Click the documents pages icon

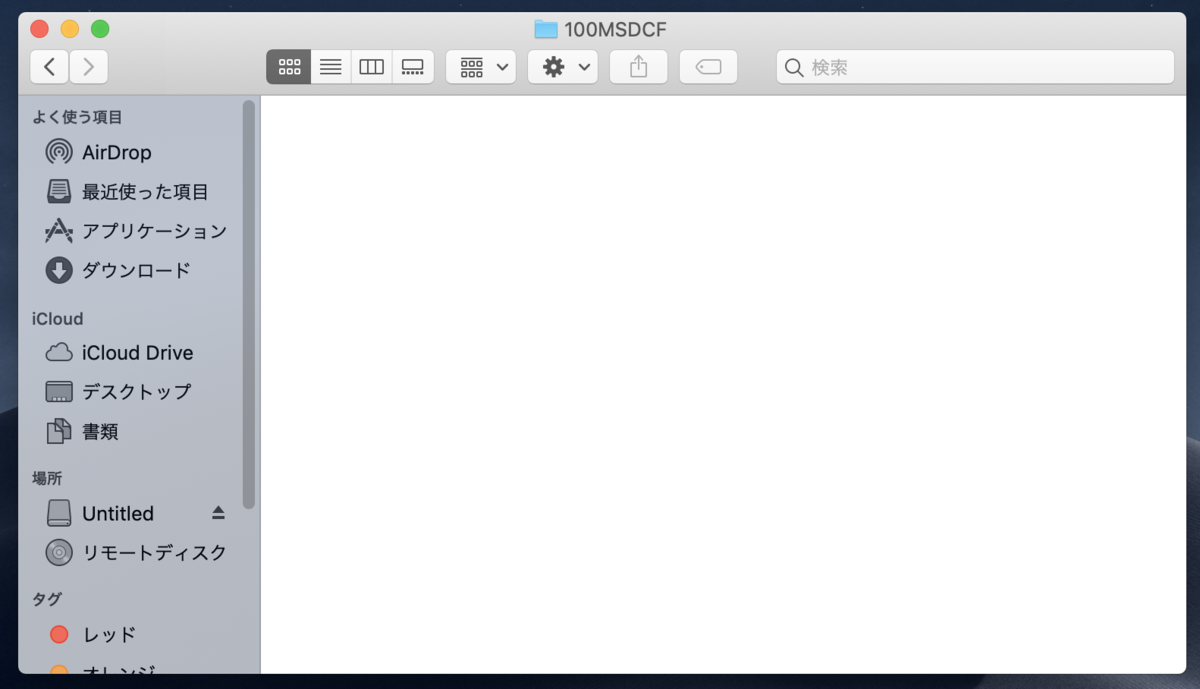59,432
